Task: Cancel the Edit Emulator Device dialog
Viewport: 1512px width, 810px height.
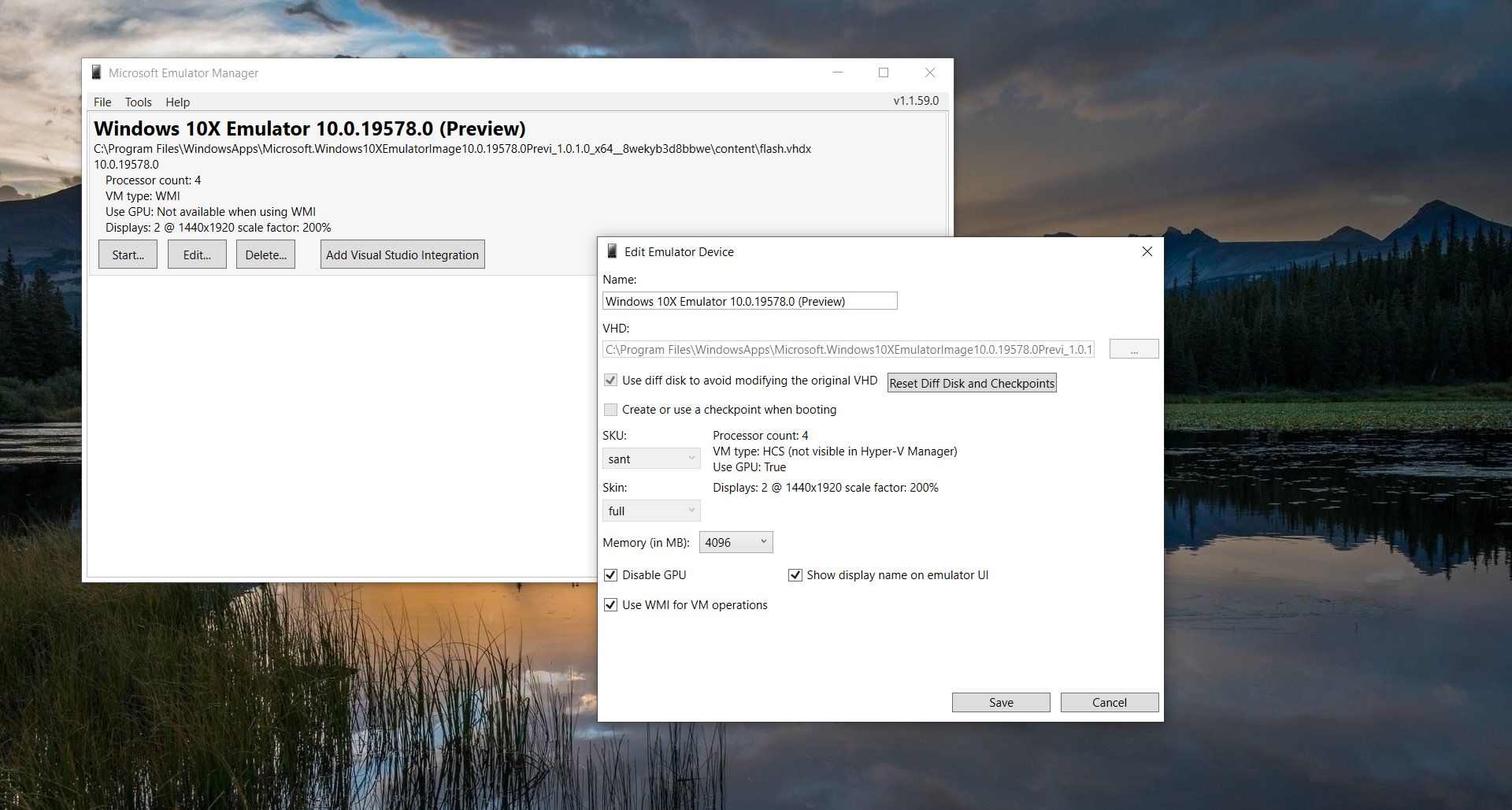Action: pyautogui.click(x=1109, y=702)
